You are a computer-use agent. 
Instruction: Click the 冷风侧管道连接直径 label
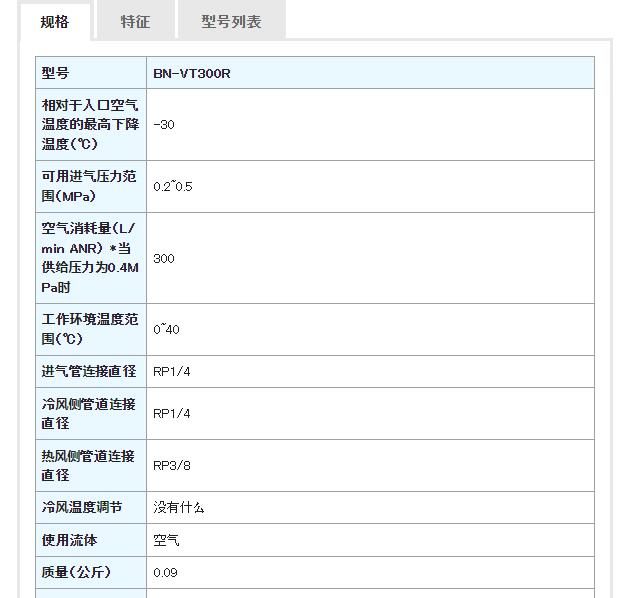pos(88,413)
